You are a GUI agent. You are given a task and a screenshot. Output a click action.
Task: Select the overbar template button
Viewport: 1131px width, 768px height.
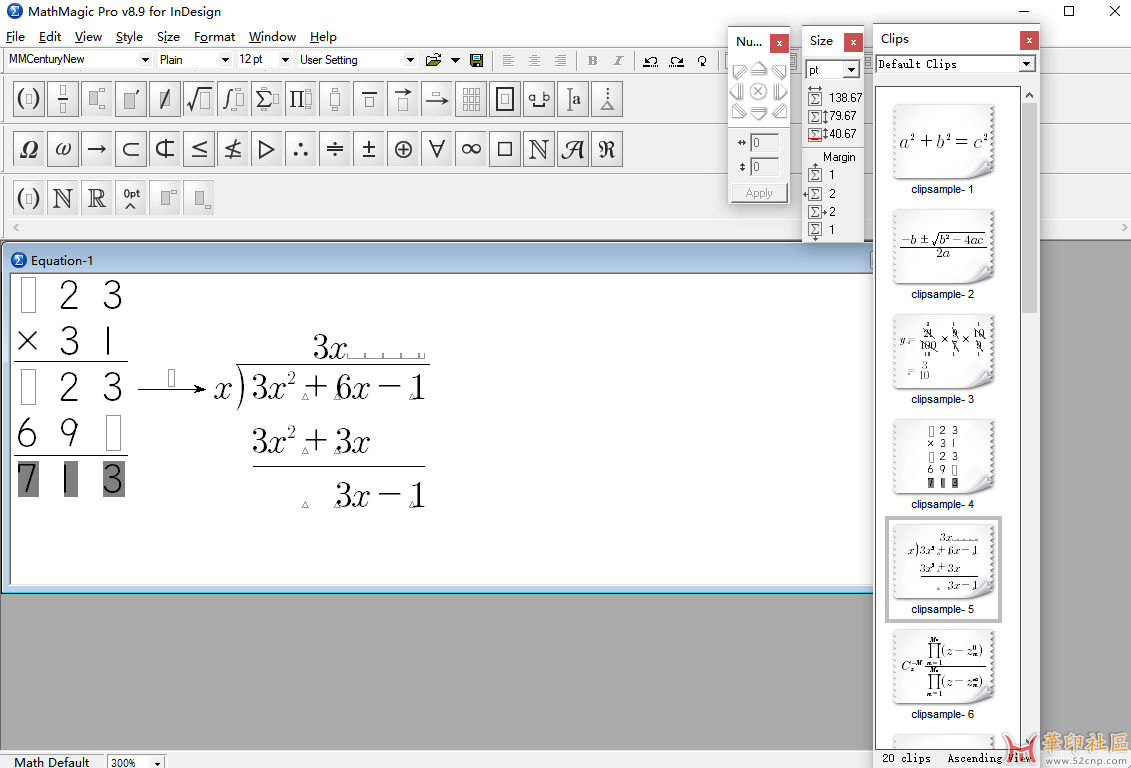click(x=369, y=99)
